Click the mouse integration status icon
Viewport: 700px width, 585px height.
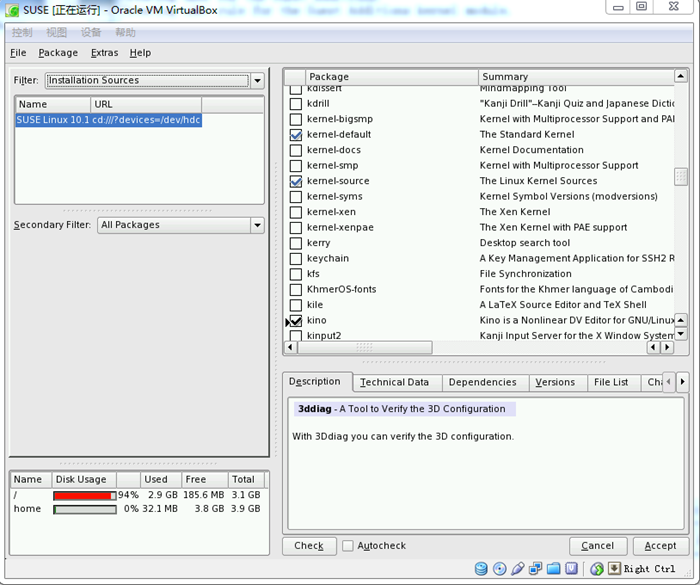[x=597, y=568]
